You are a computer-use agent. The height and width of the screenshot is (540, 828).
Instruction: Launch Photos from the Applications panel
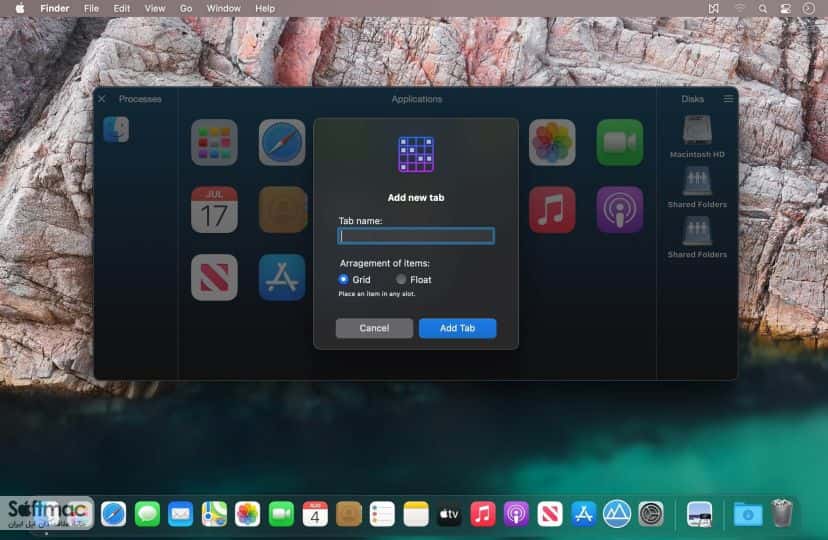552,143
